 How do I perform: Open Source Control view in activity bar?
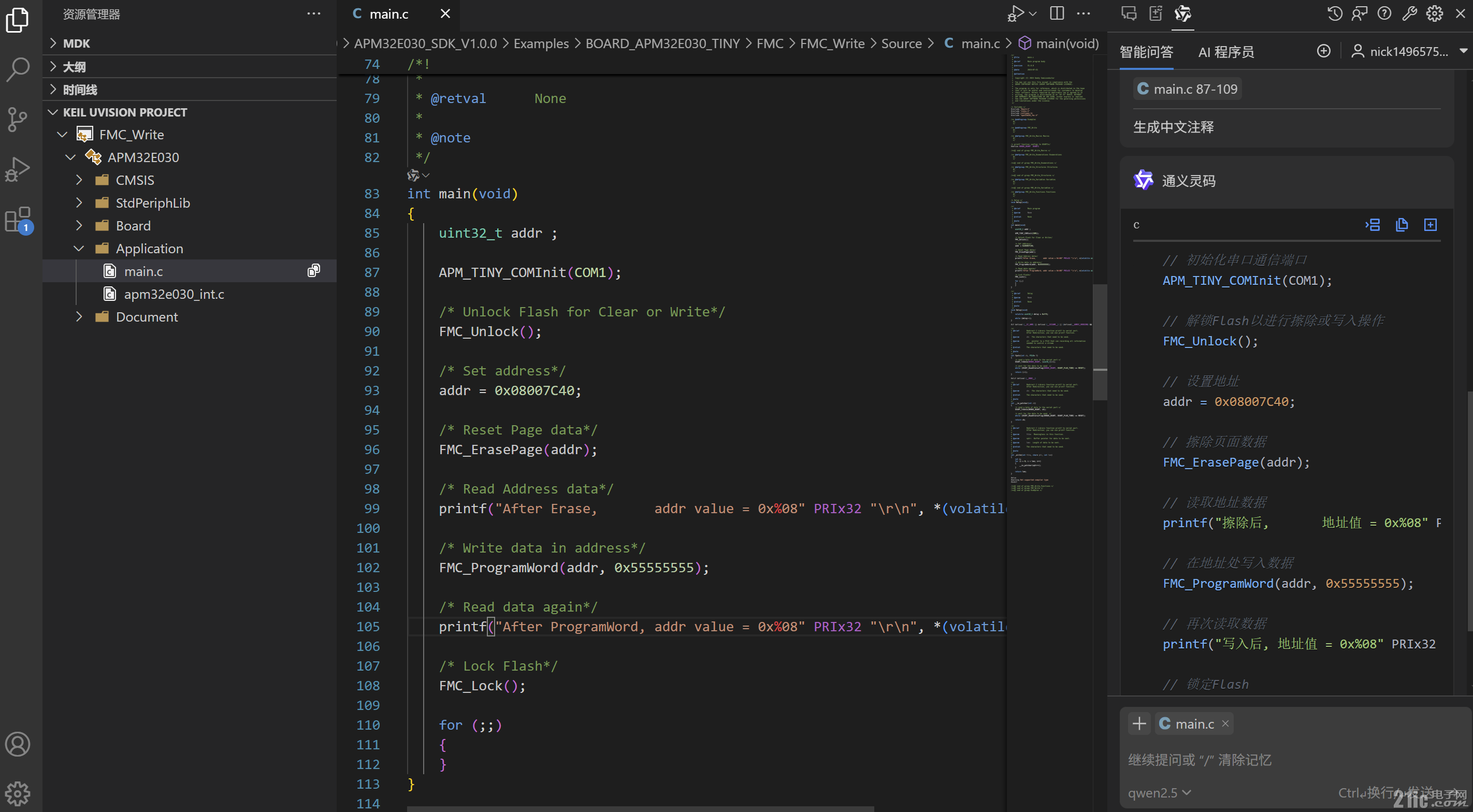click(18, 119)
